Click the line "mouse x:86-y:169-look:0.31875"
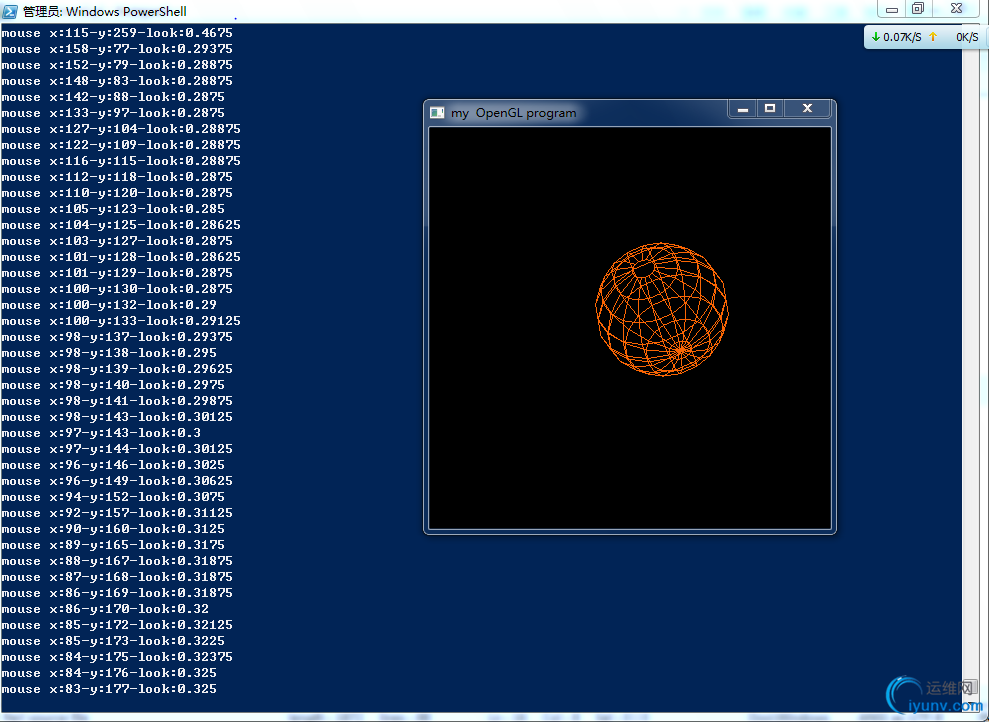The width and height of the screenshot is (989, 722). click(x=117, y=593)
